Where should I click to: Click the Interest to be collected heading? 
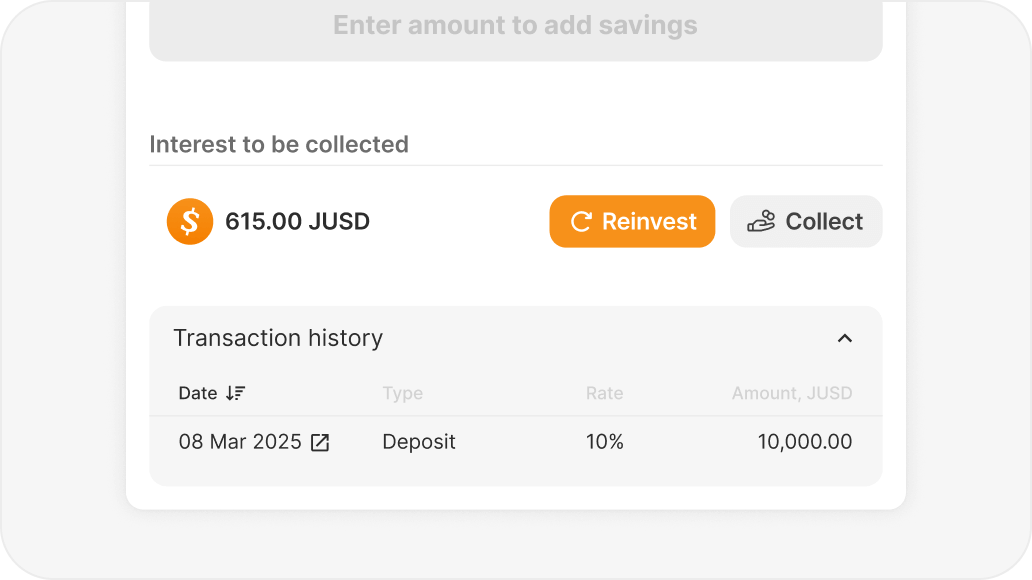(x=279, y=144)
